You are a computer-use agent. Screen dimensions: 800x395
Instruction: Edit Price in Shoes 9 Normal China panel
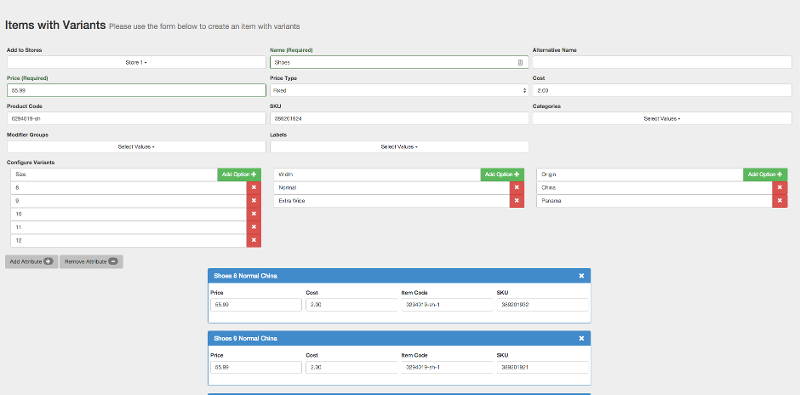pyautogui.click(x=256, y=367)
